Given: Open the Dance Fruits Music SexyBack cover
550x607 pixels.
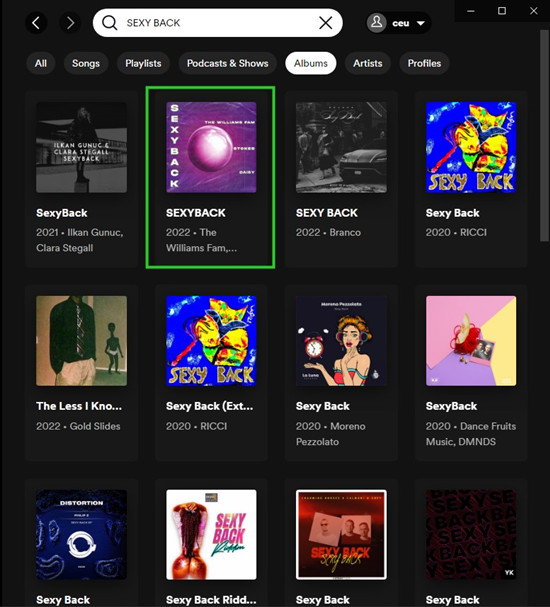Looking at the screenshot, I should (471, 341).
